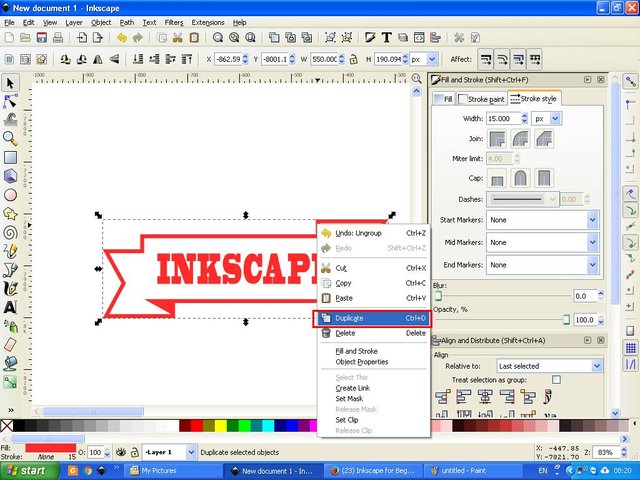Screen dimensions: 640x480
Task: Click the XML editor toolbar icon
Action: point(419,38)
